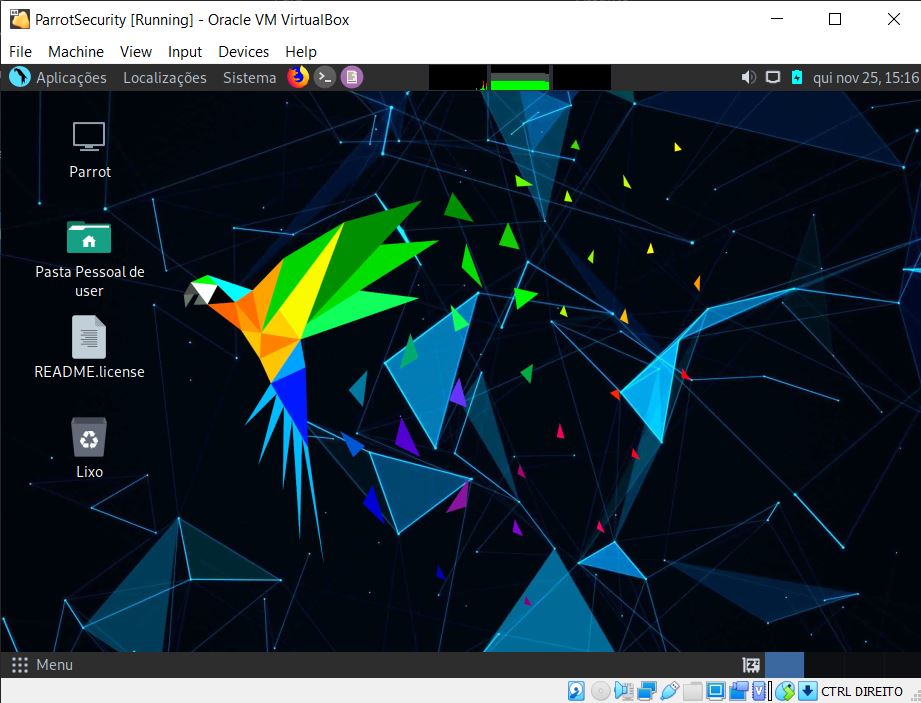Click the show desktop icon in bottom panel
Image resolution: width=921 pixels, height=703 pixels.
751,665
